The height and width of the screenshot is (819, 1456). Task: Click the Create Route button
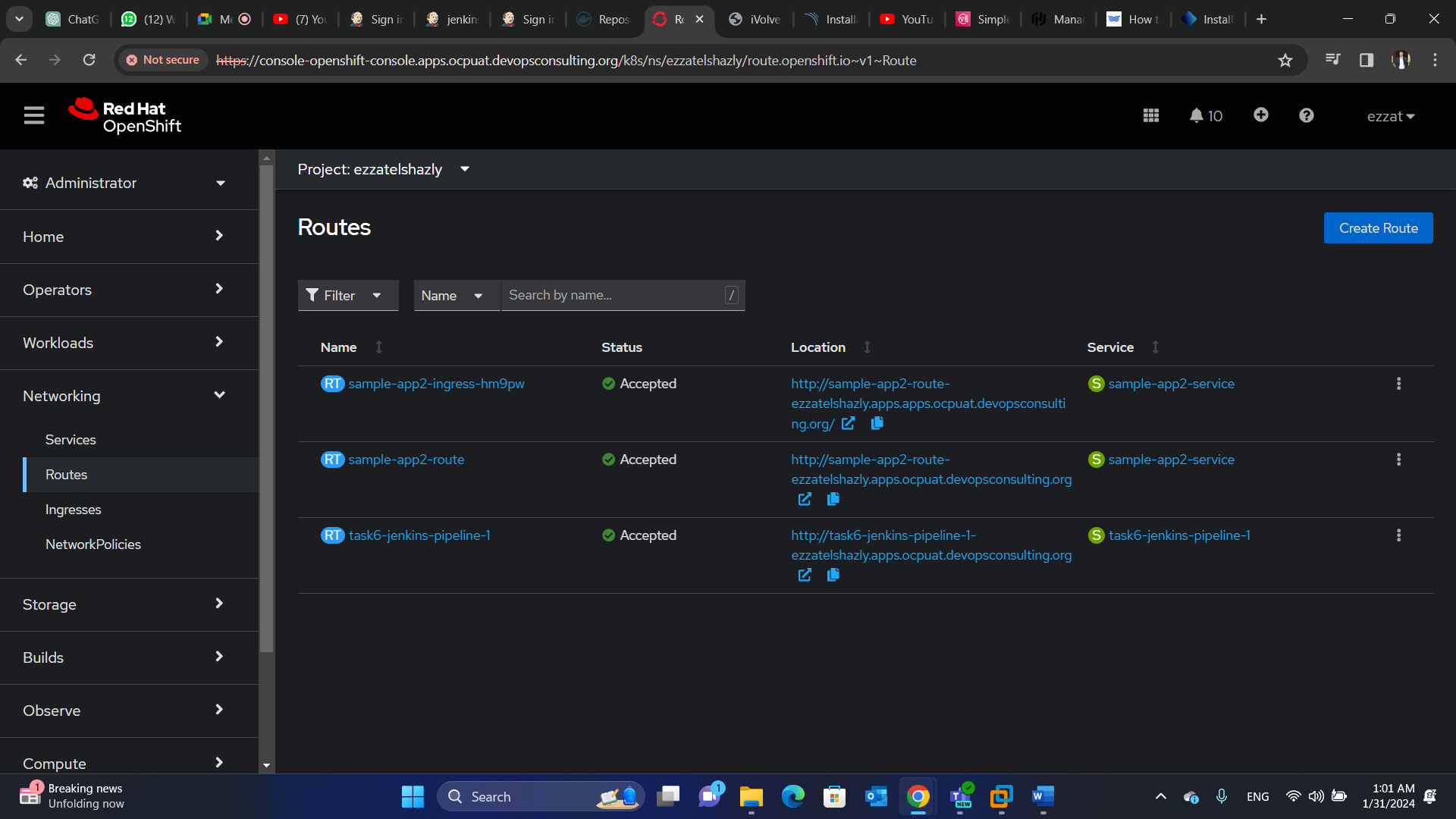(x=1378, y=228)
